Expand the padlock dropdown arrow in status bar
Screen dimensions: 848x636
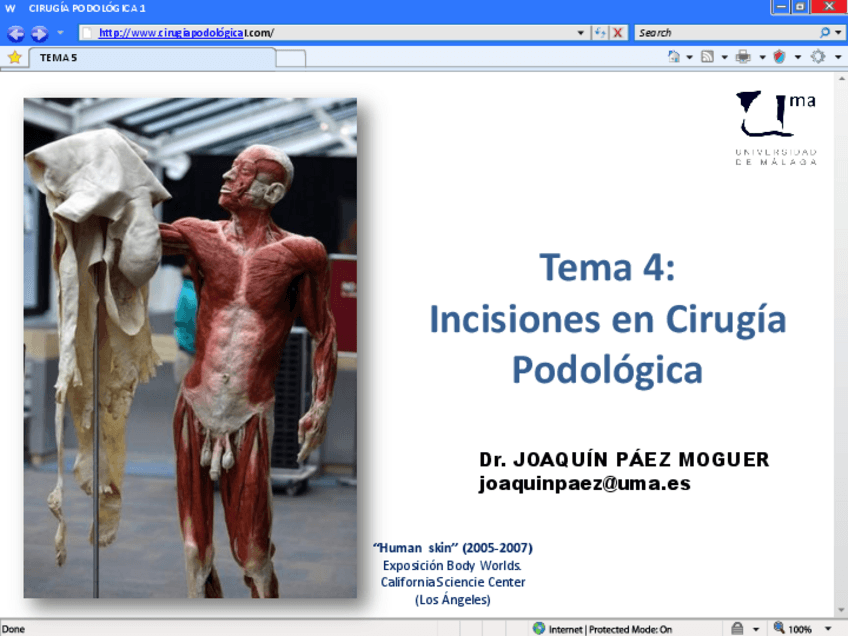point(756,629)
